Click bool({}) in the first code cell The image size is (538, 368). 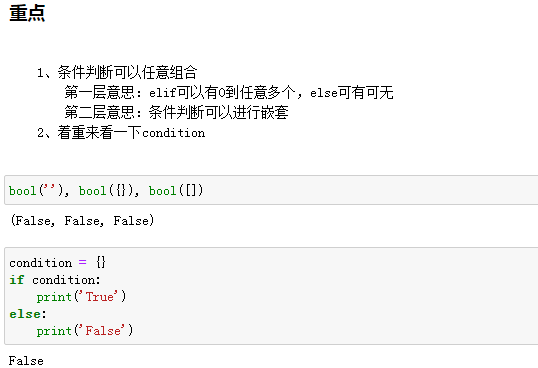pos(106,190)
